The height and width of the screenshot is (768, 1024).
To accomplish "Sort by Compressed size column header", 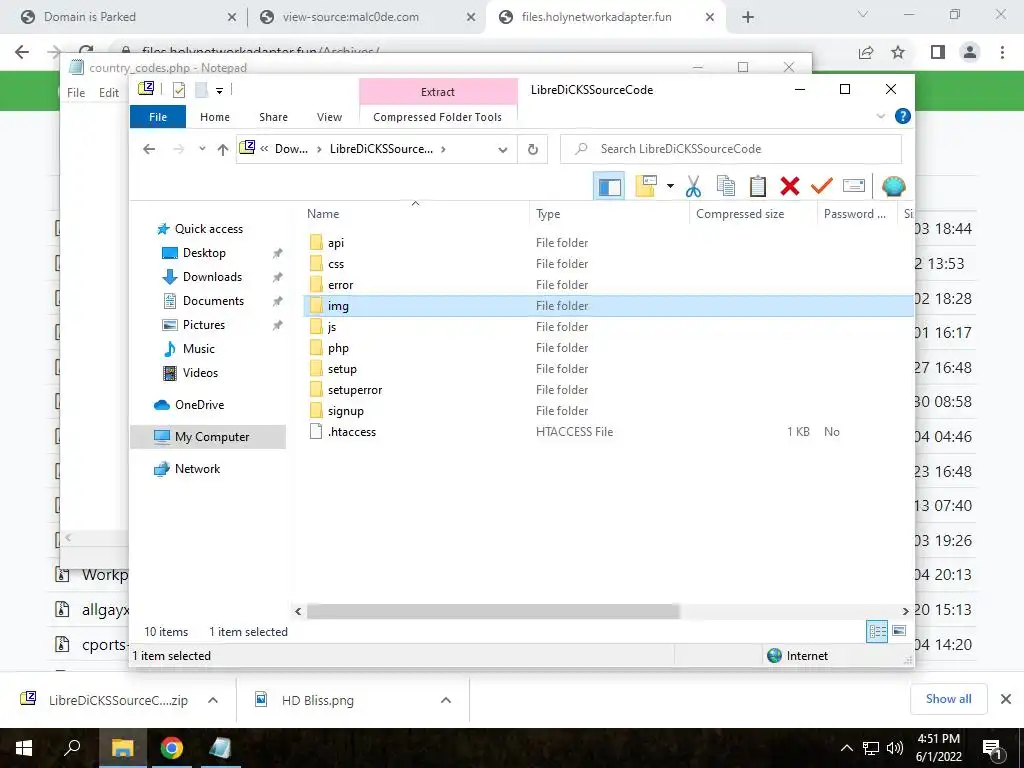I will [x=753, y=214].
